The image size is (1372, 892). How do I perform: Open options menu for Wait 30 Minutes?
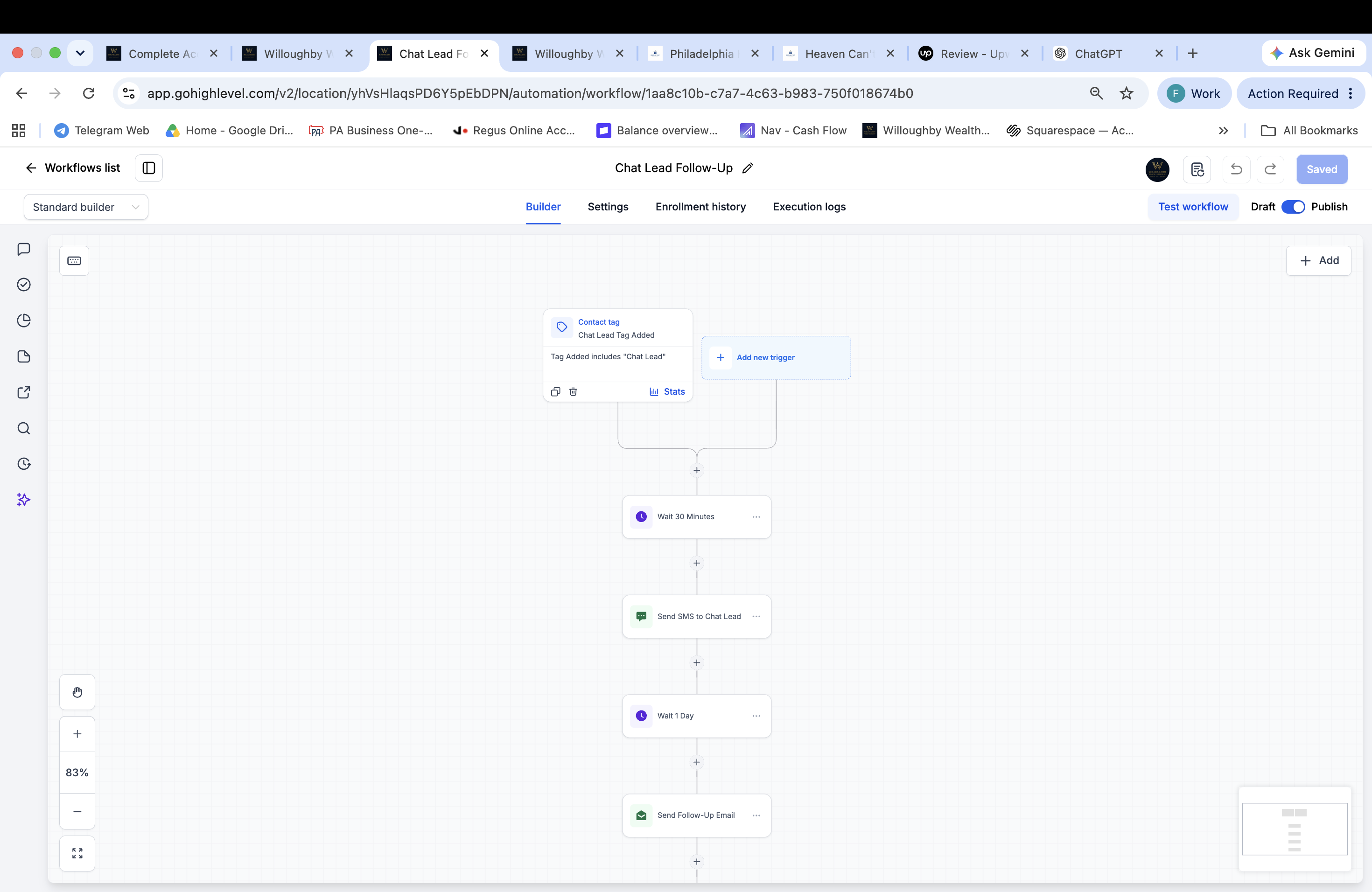756,517
